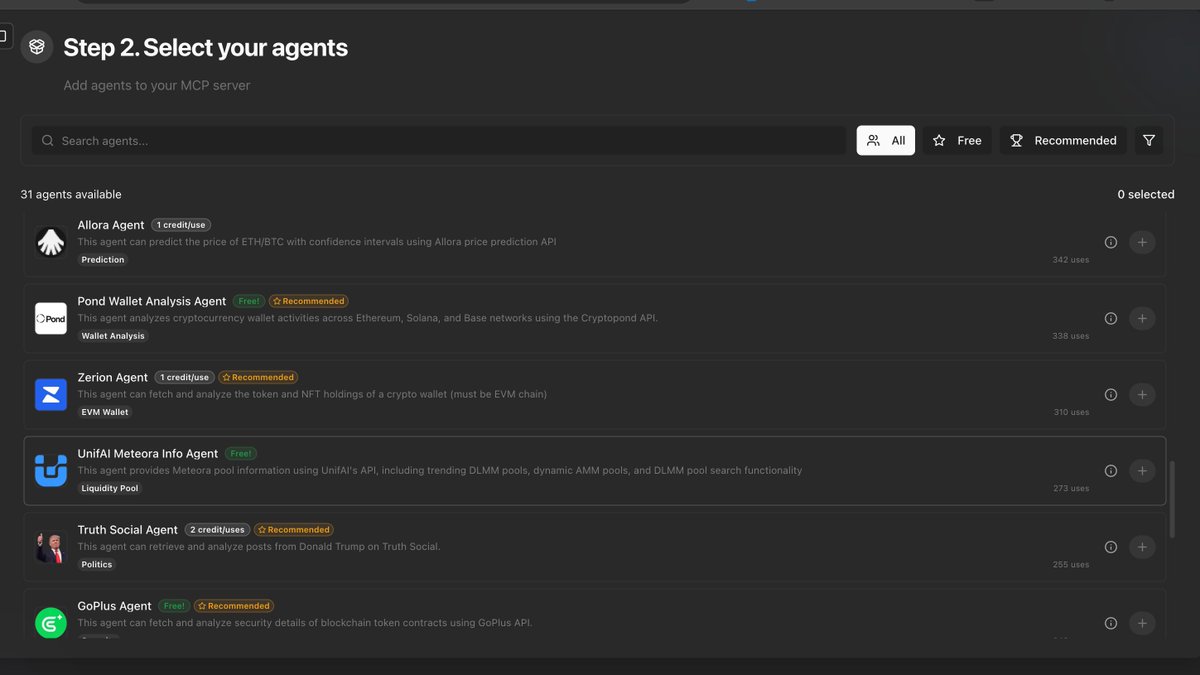Screen dimensions: 1200x675
Task: Click the Prediction tag on Allora Agent
Action: [103, 260]
